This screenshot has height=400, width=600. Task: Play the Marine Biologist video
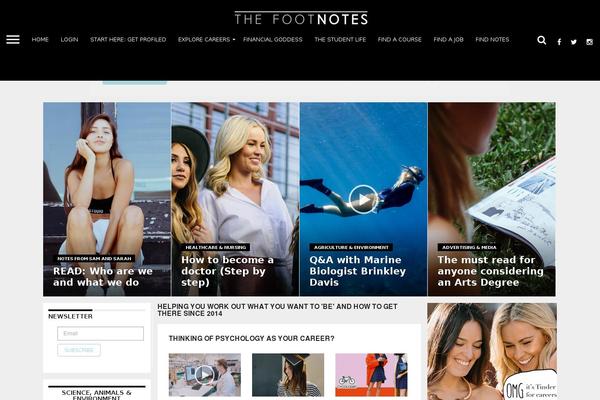(363, 199)
